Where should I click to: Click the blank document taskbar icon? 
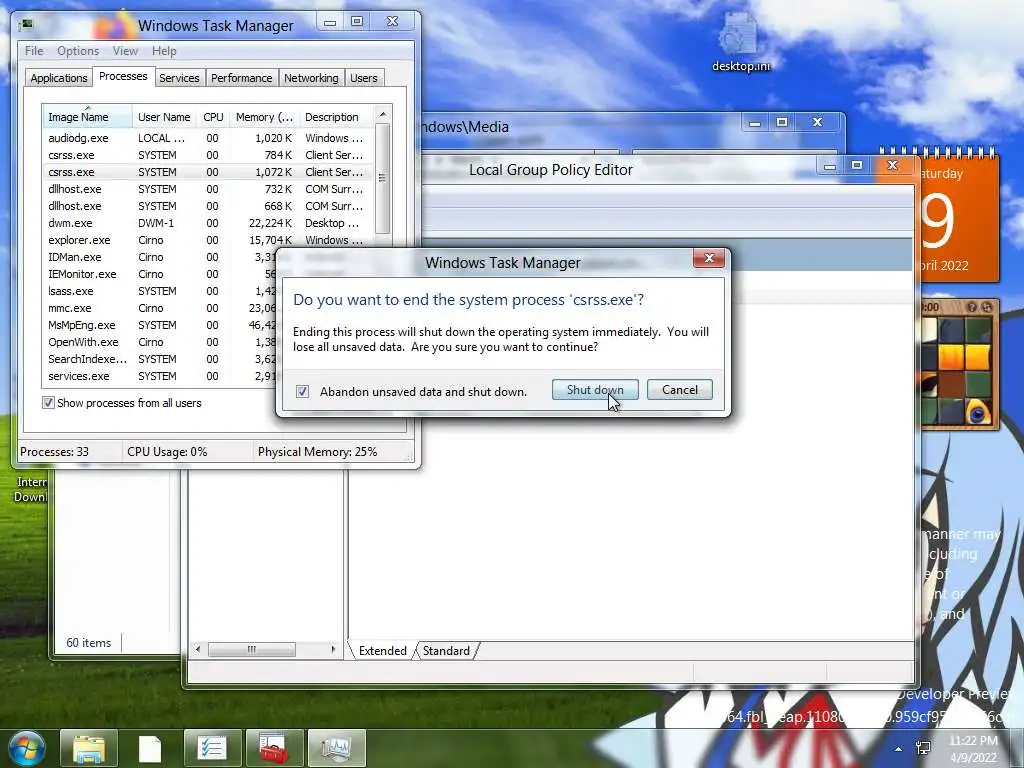(150, 748)
